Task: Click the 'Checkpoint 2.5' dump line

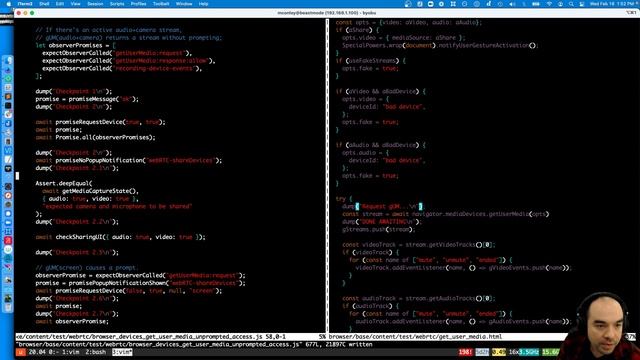Action: tap(77, 252)
